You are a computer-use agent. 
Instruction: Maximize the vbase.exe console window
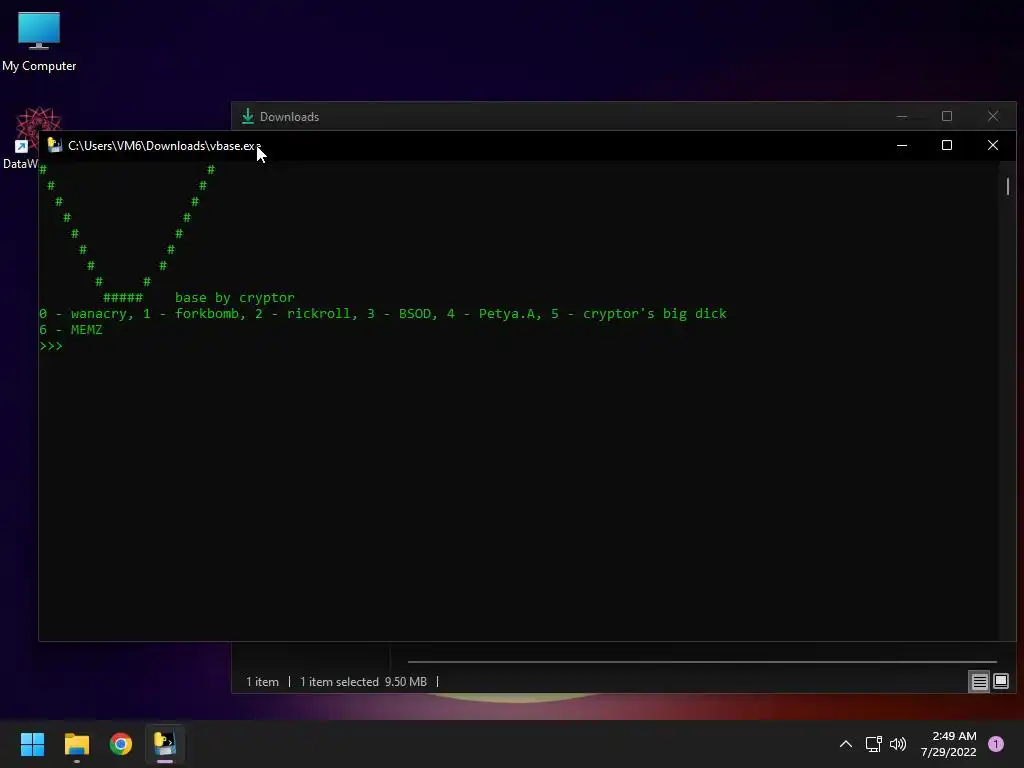pyautogui.click(x=947, y=145)
